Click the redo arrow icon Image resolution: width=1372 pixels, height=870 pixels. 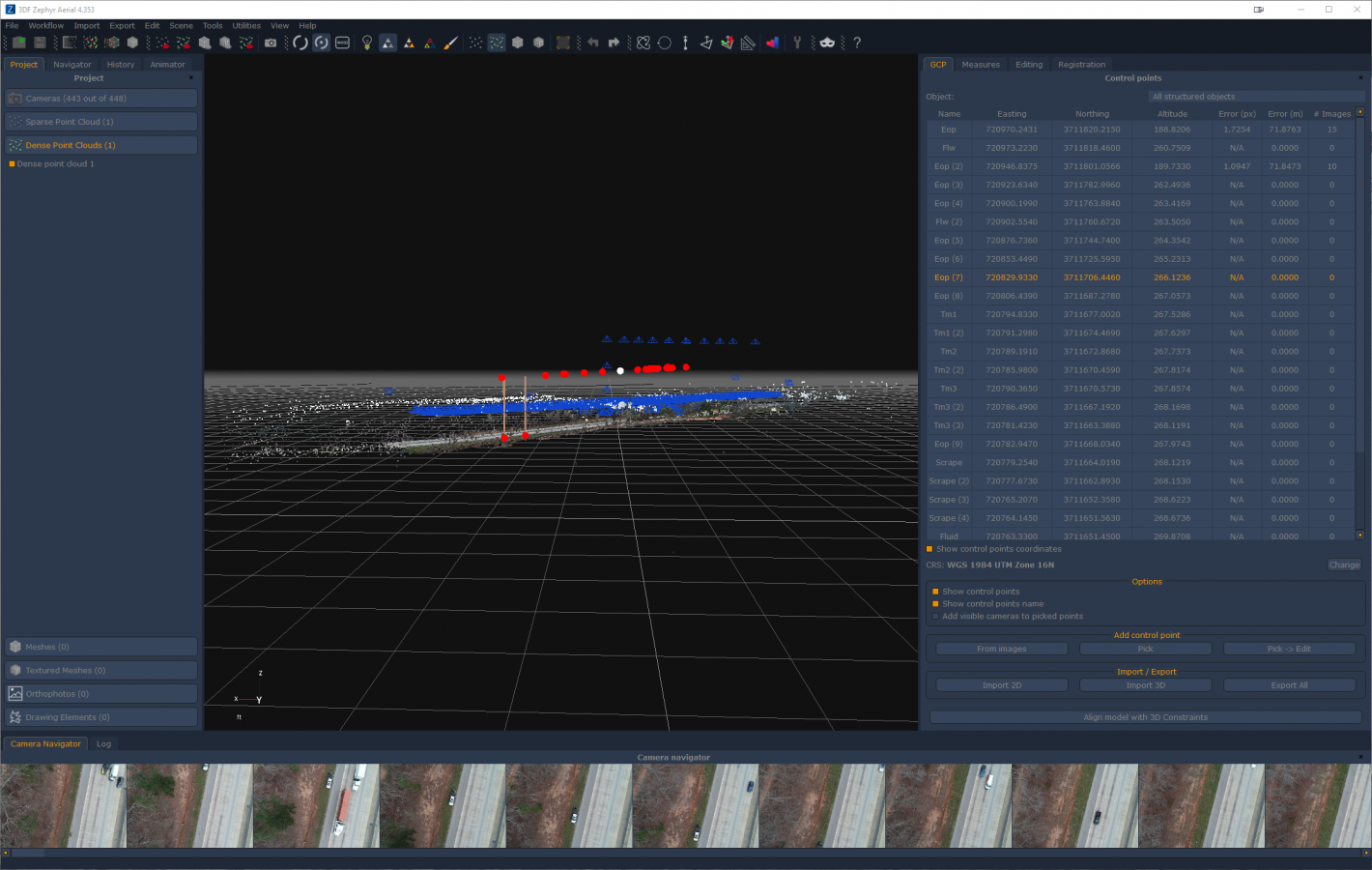point(614,43)
